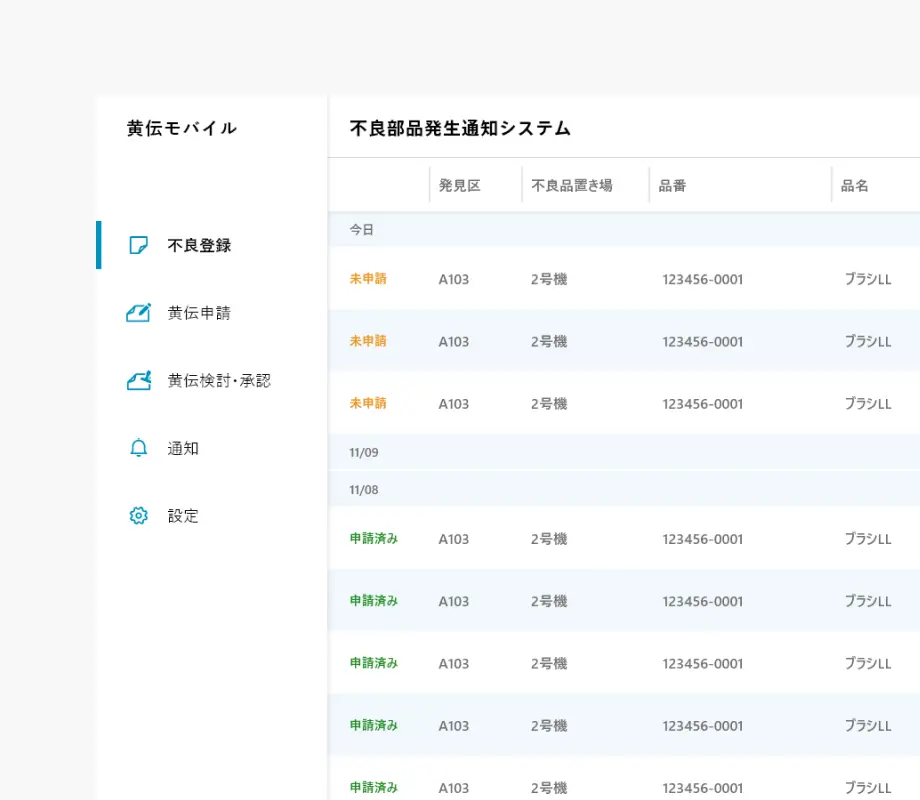Collapse the 今日 date group header
Screen dimensions: 920x800
click(x=361, y=230)
